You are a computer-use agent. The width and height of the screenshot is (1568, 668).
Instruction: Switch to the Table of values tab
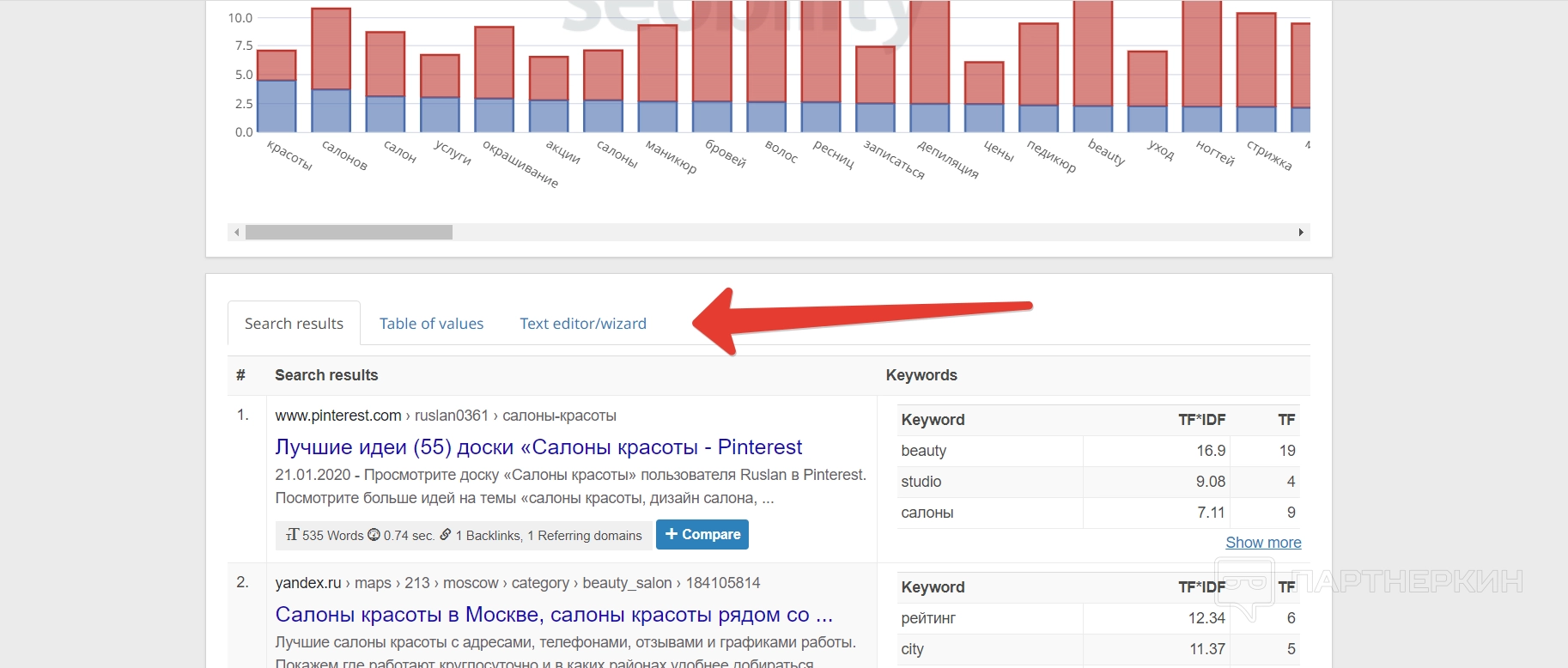tap(431, 324)
